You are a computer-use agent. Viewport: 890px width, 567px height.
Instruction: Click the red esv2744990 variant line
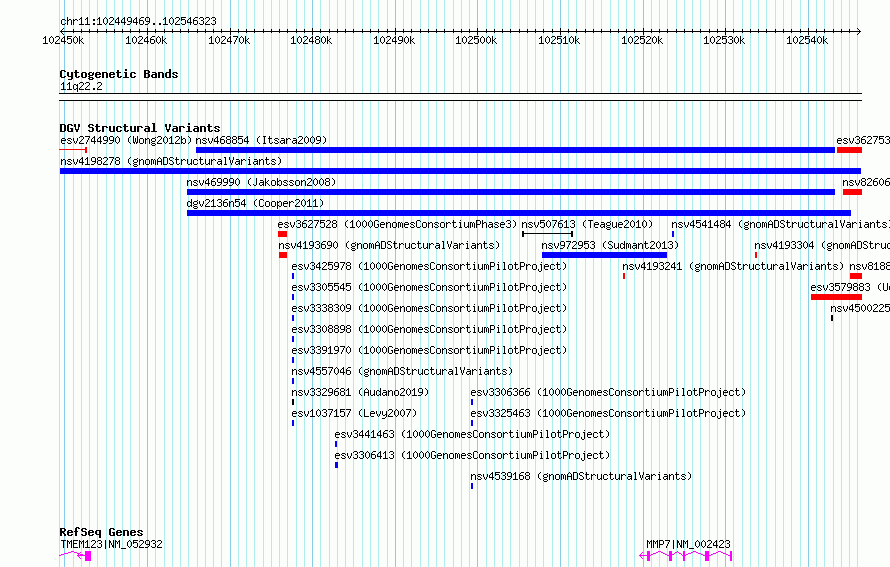pyautogui.click(x=73, y=150)
